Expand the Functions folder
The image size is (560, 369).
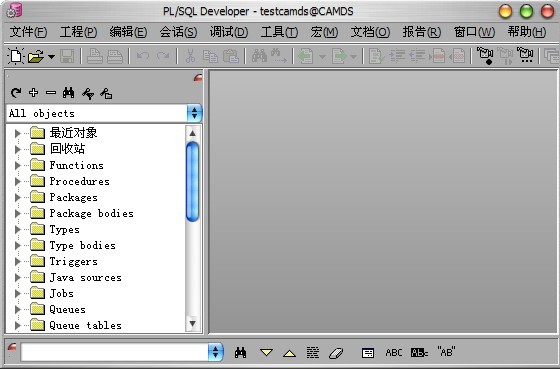tap(17, 165)
